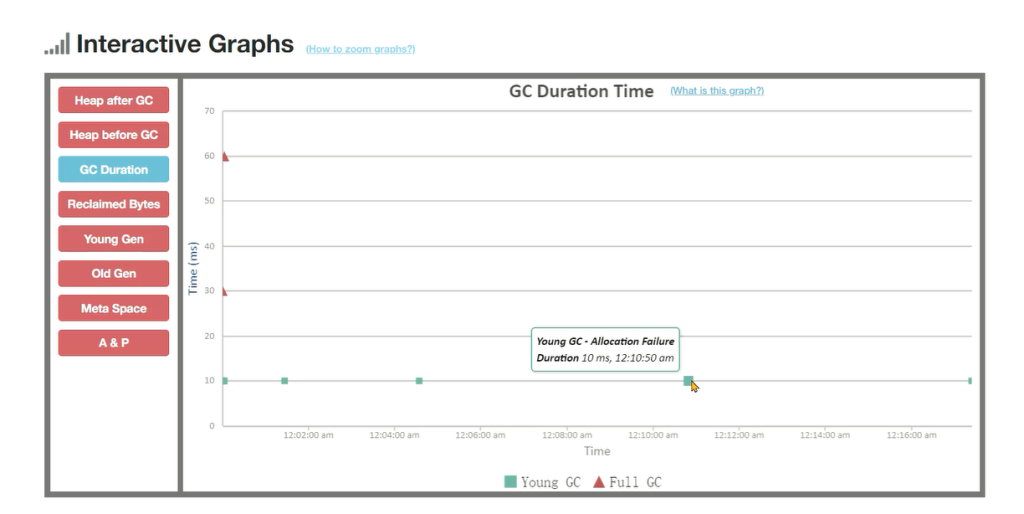
Task: Open the How to zoom graphs link
Action: tap(360, 49)
